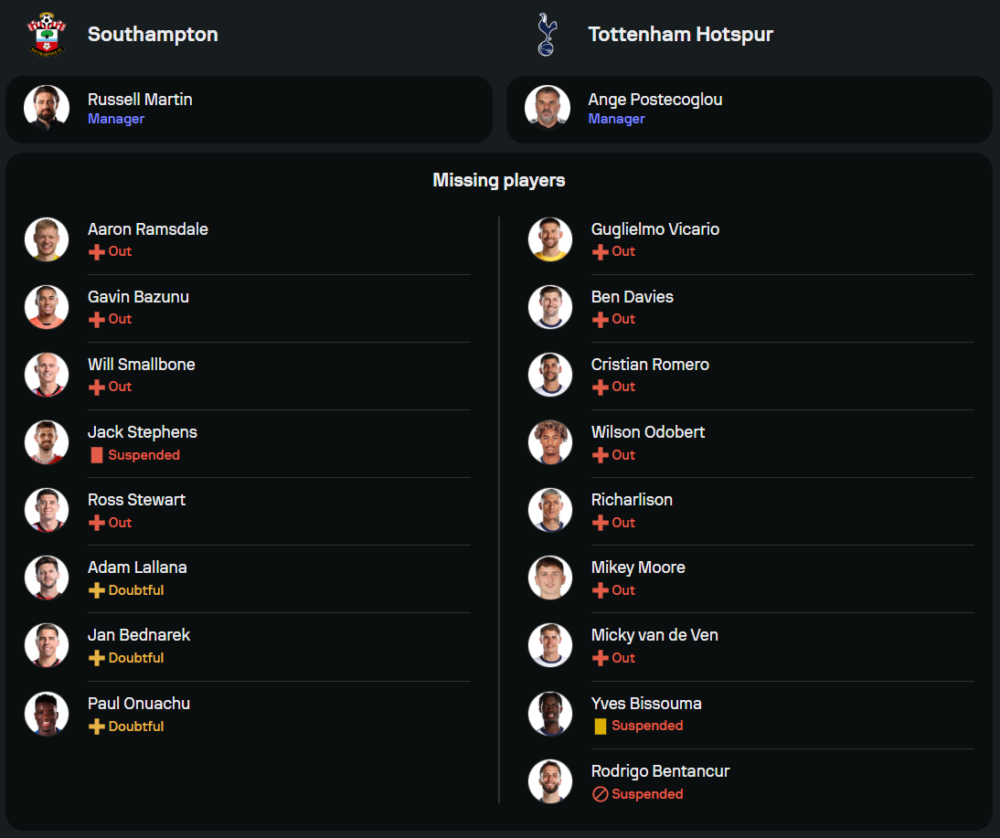Click the Manager label under Russell Martin

tap(116, 119)
